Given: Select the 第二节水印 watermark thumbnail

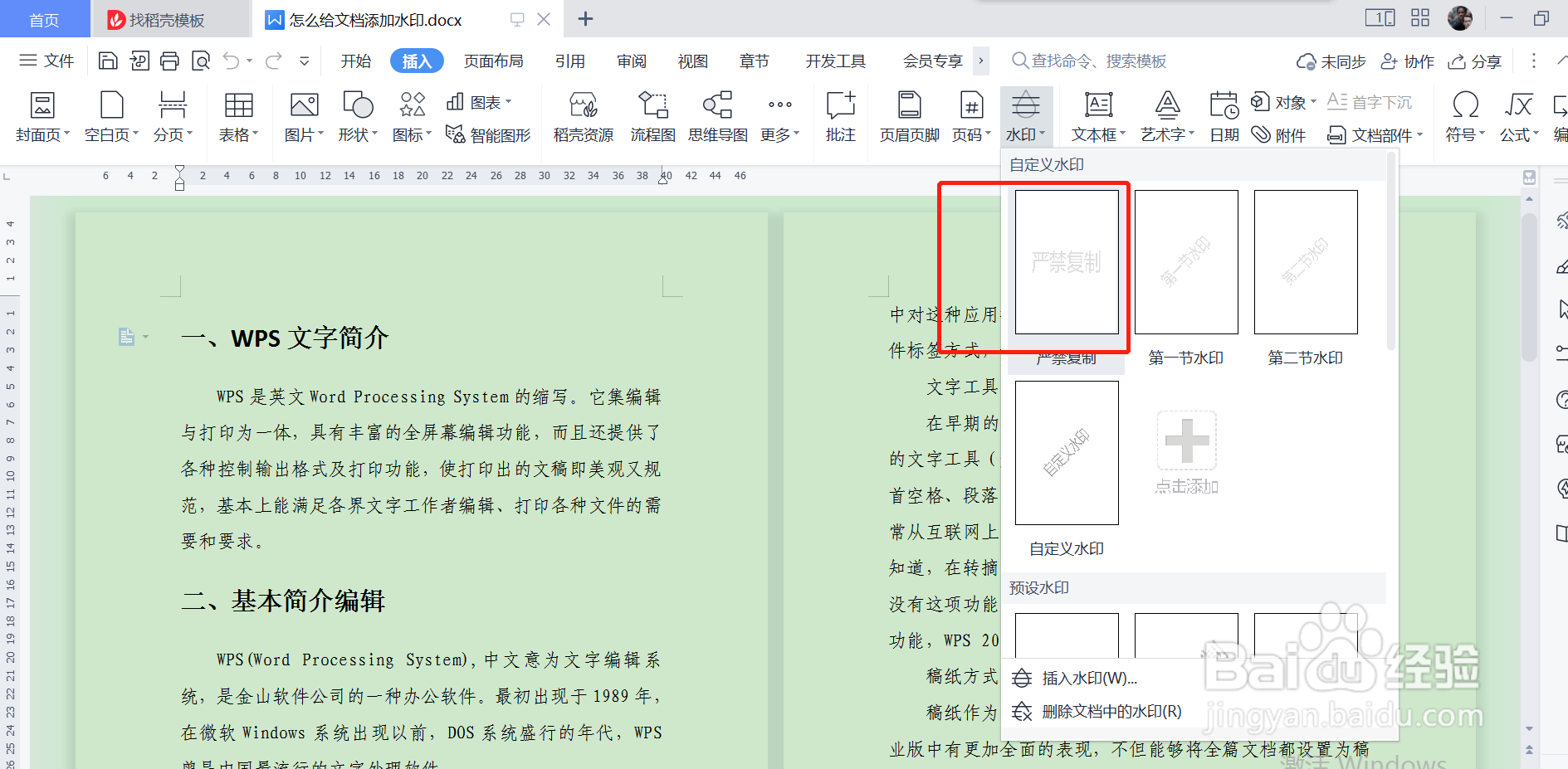Looking at the screenshot, I should pyautogui.click(x=1306, y=262).
